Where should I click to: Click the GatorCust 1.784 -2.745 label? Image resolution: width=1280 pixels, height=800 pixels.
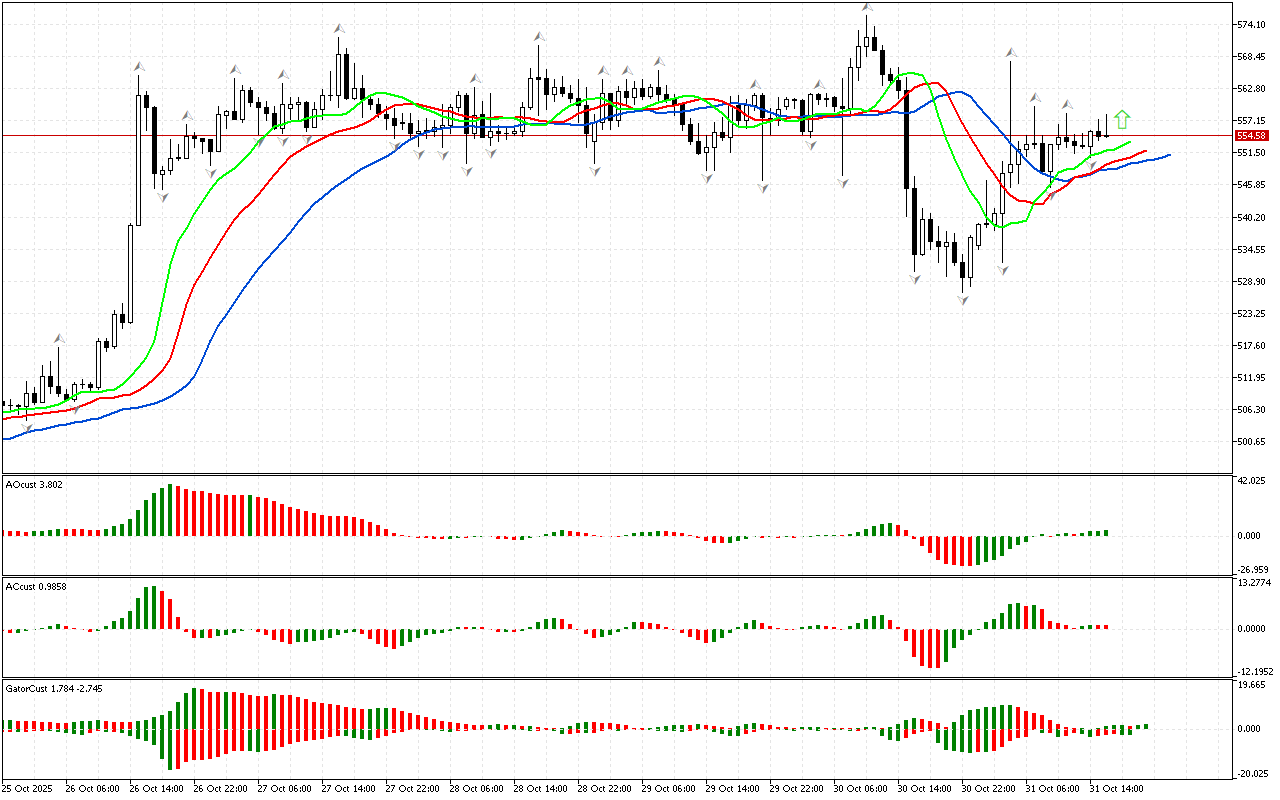pos(54,689)
